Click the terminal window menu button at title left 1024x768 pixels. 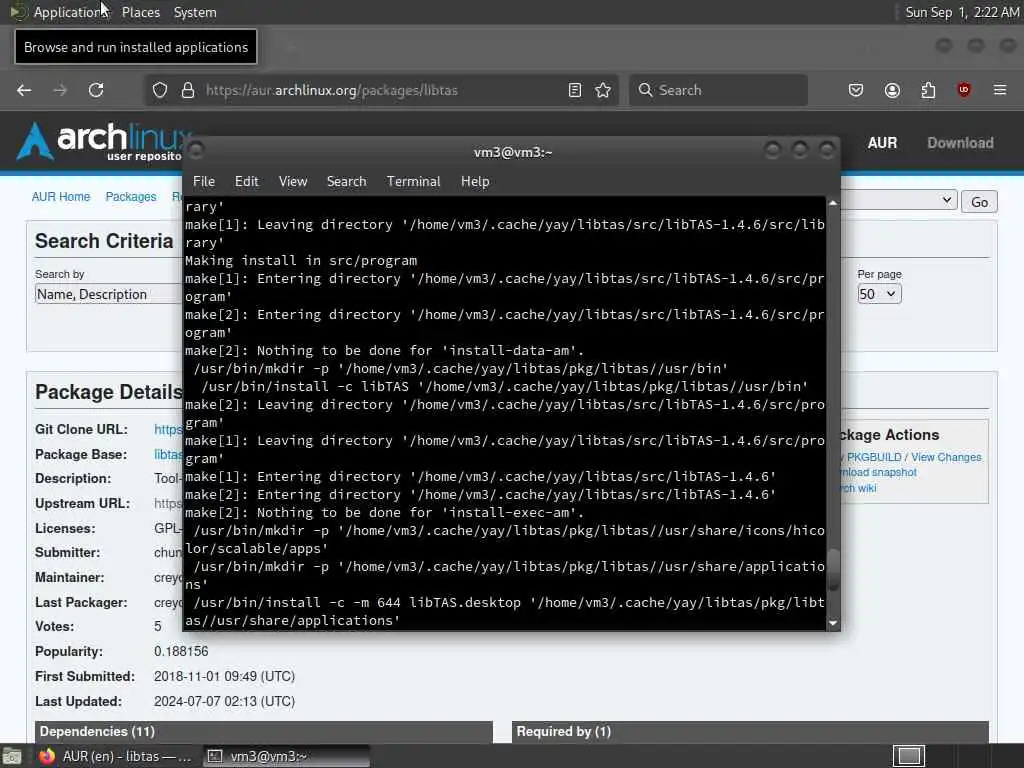[x=196, y=150]
